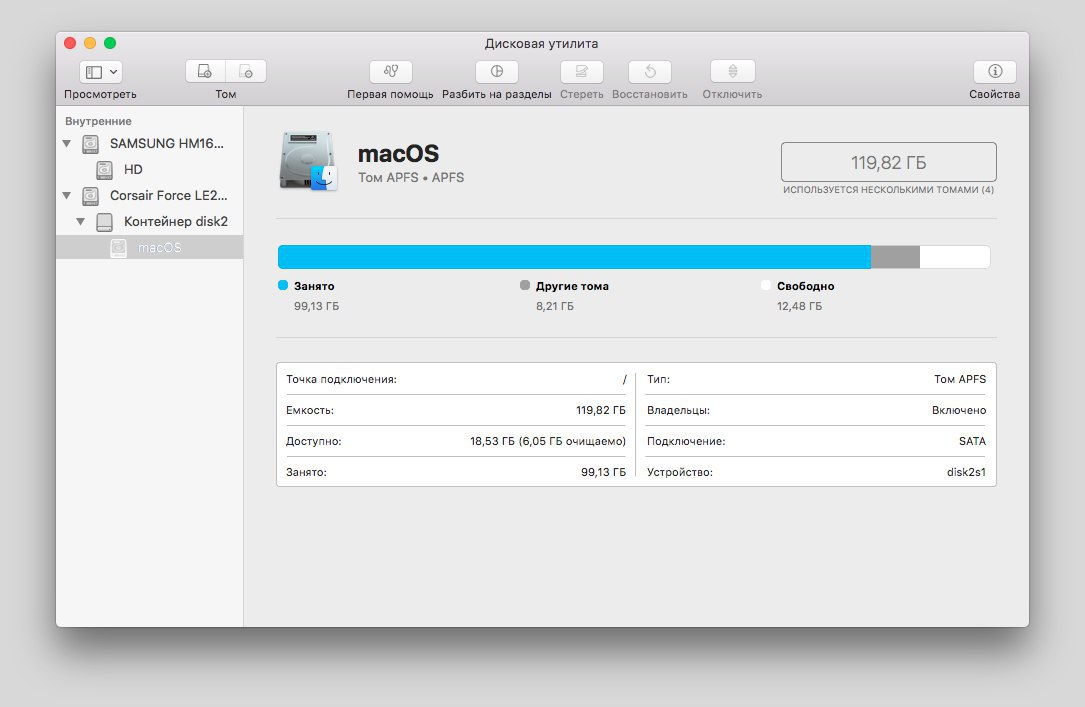Click the Erase toolbar icon
Screen dimensions: 1085x707
[582, 71]
